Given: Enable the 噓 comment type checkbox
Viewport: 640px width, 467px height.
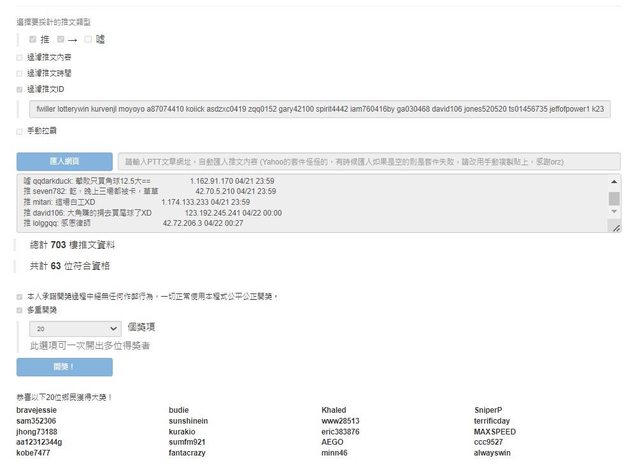Looking at the screenshot, I should [89, 39].
